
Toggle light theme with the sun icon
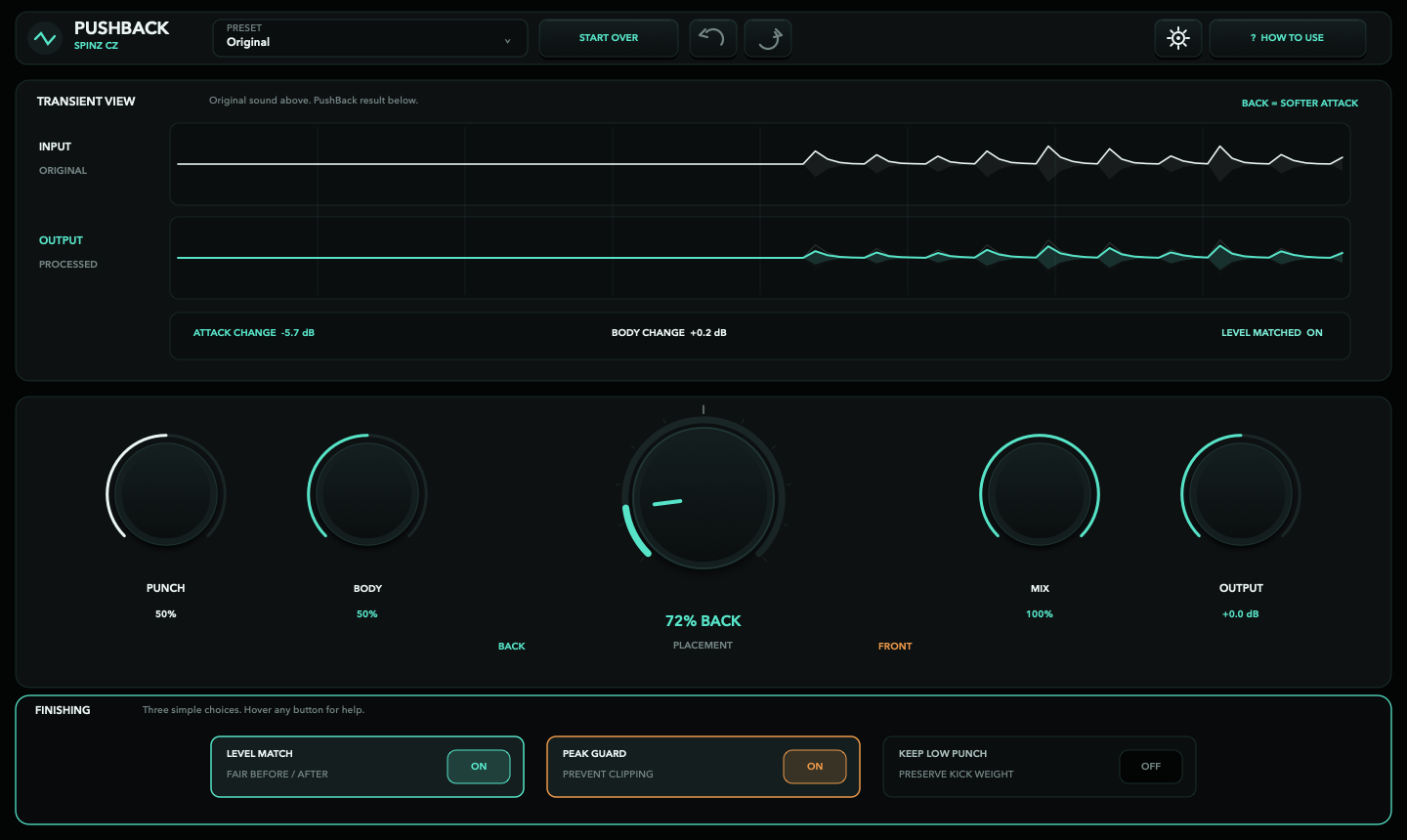tap(1178, 38)
